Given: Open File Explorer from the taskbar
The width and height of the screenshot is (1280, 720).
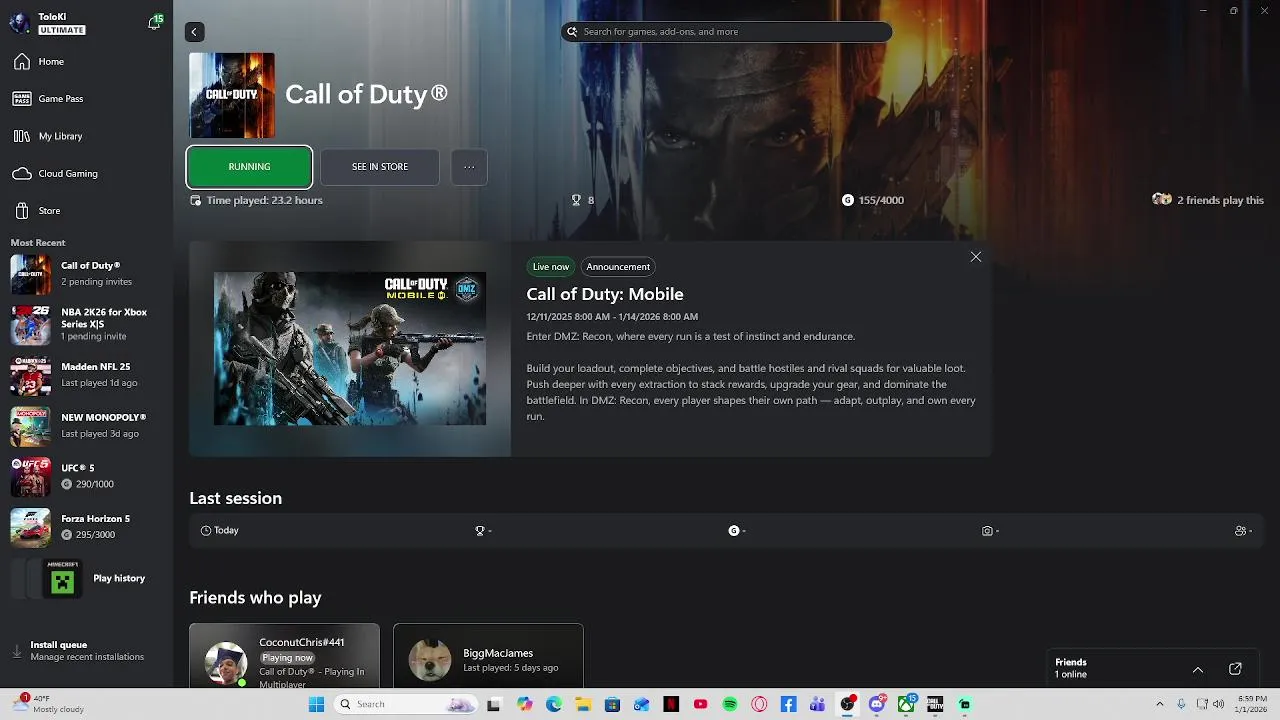Looking at the screenshot, I should pos(583,704).
